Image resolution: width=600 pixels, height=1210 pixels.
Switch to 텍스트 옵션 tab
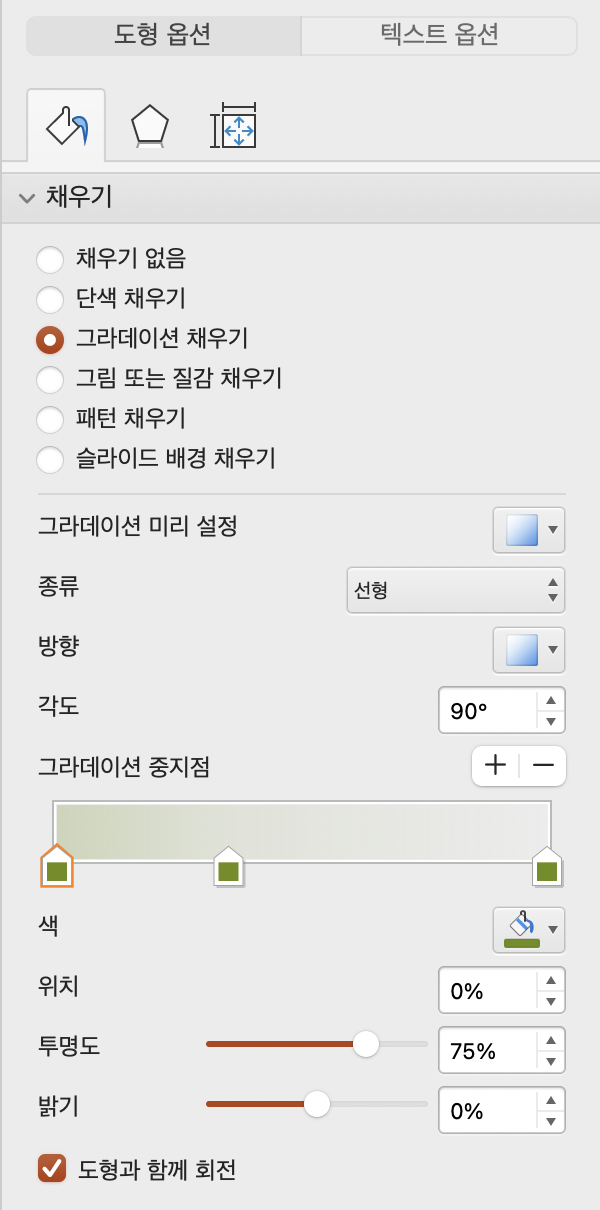[439, 36]
